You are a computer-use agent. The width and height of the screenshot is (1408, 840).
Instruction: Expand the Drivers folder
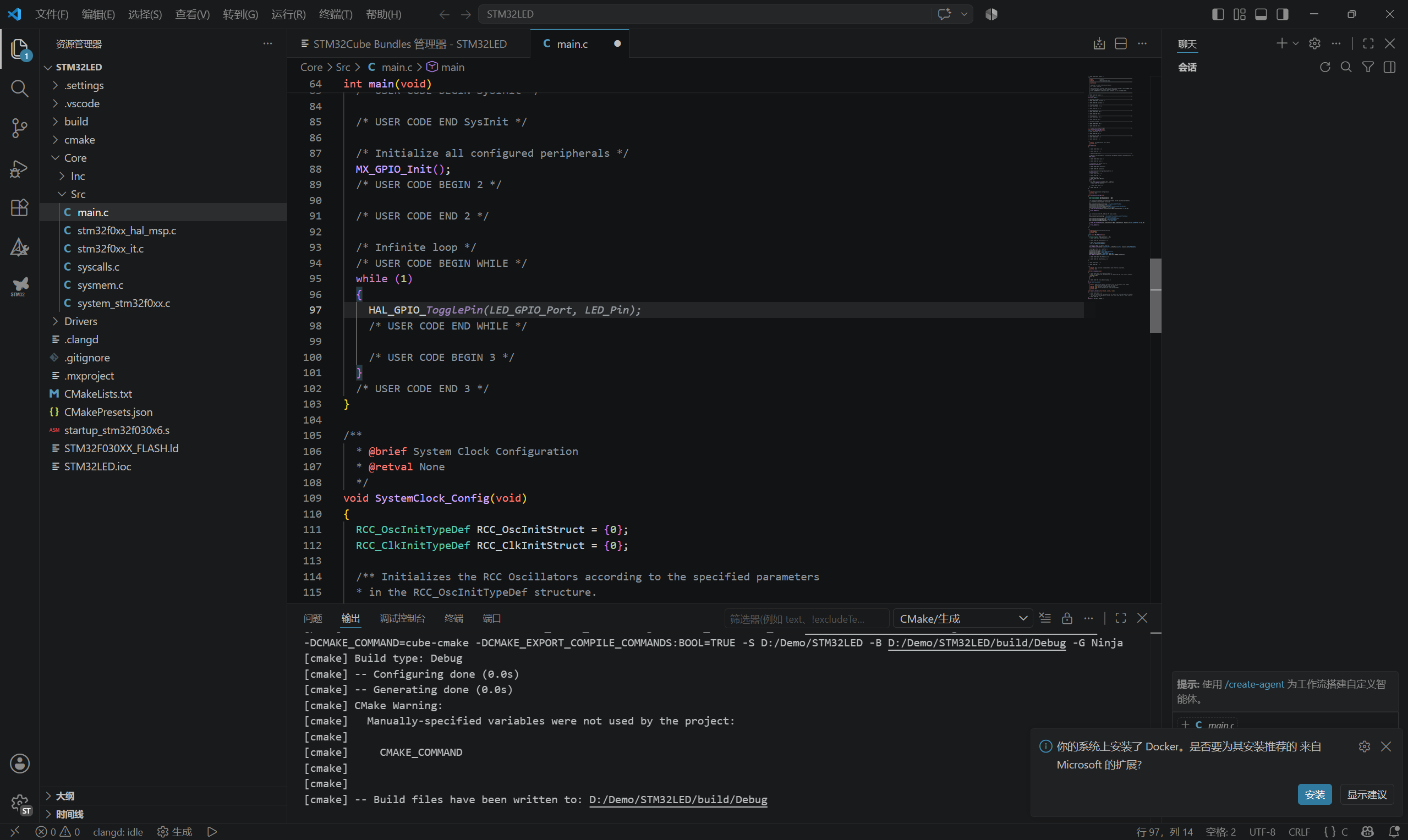coord(163,321)
